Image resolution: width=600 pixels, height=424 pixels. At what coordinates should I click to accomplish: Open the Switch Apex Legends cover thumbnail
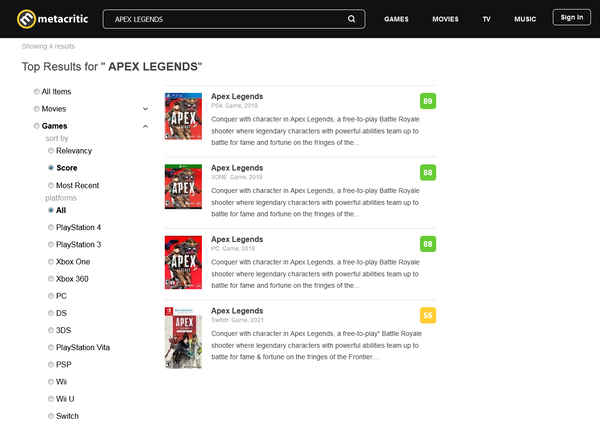(183, 338)
